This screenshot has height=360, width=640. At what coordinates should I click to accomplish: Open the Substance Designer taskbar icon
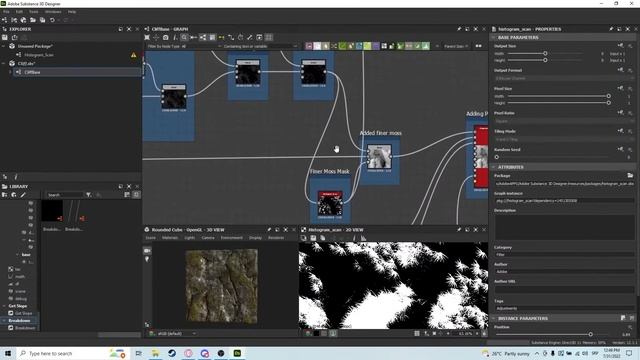[237, 353]
